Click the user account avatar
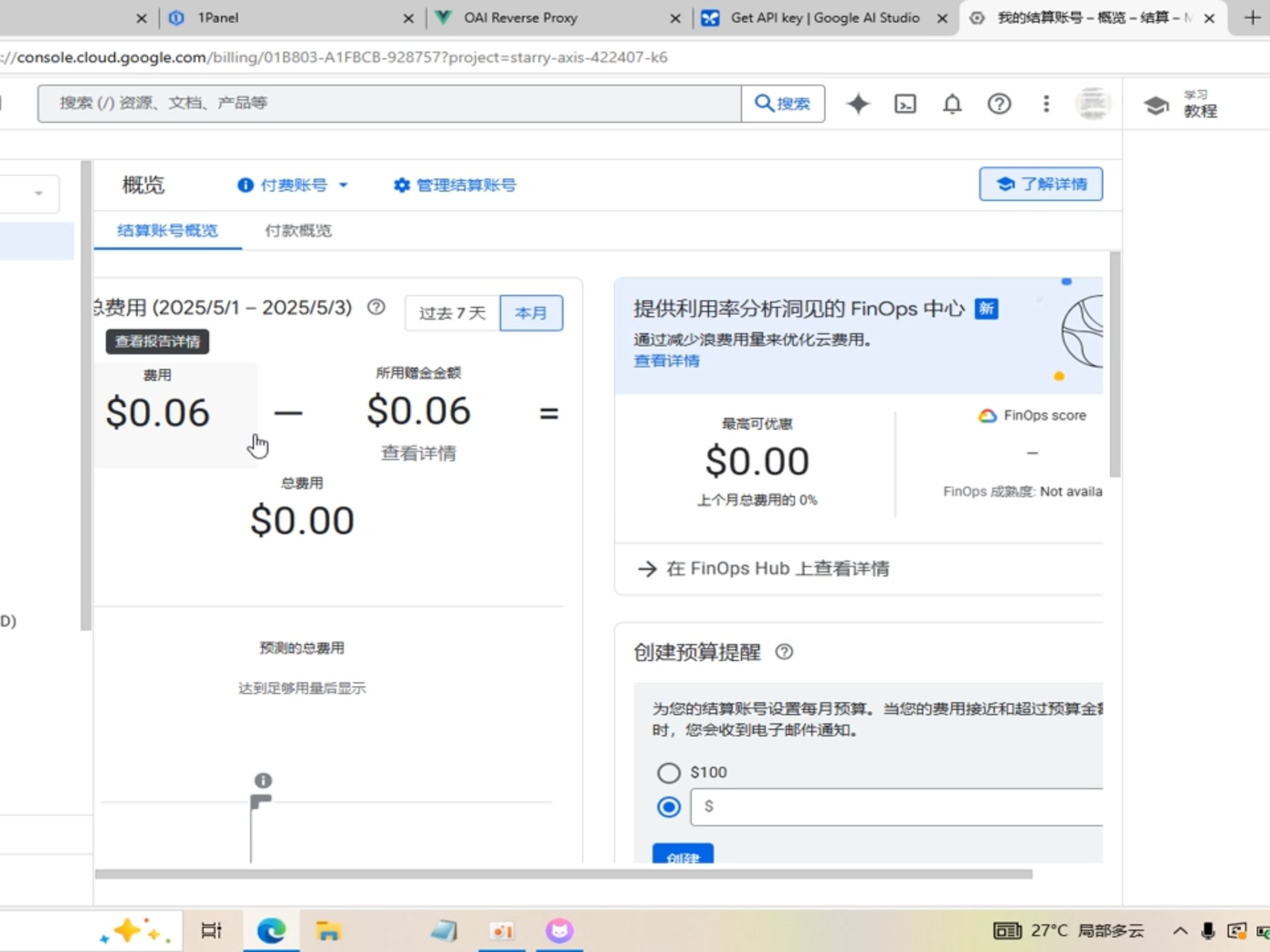The width and height of the screenshot is (1270, 952). (x=1093, y=104)
